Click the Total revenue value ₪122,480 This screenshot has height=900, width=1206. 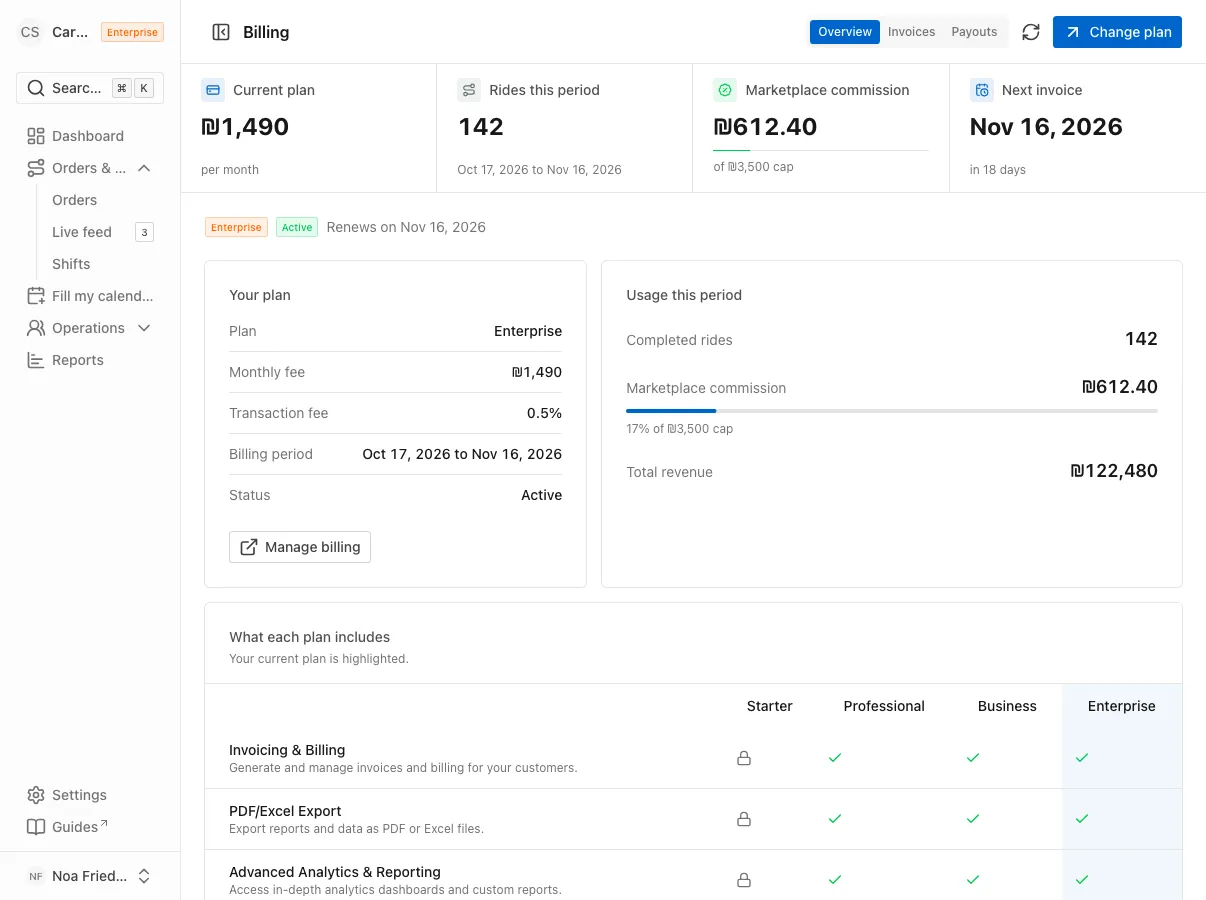[1114, 471]
